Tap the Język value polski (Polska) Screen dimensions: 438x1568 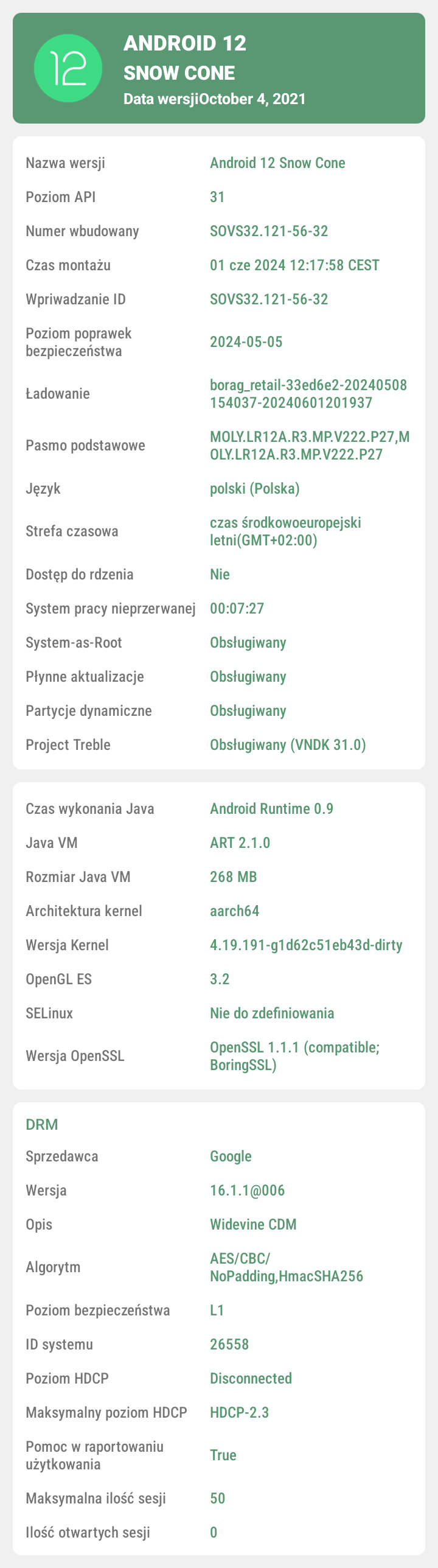(x=255, y=489)
